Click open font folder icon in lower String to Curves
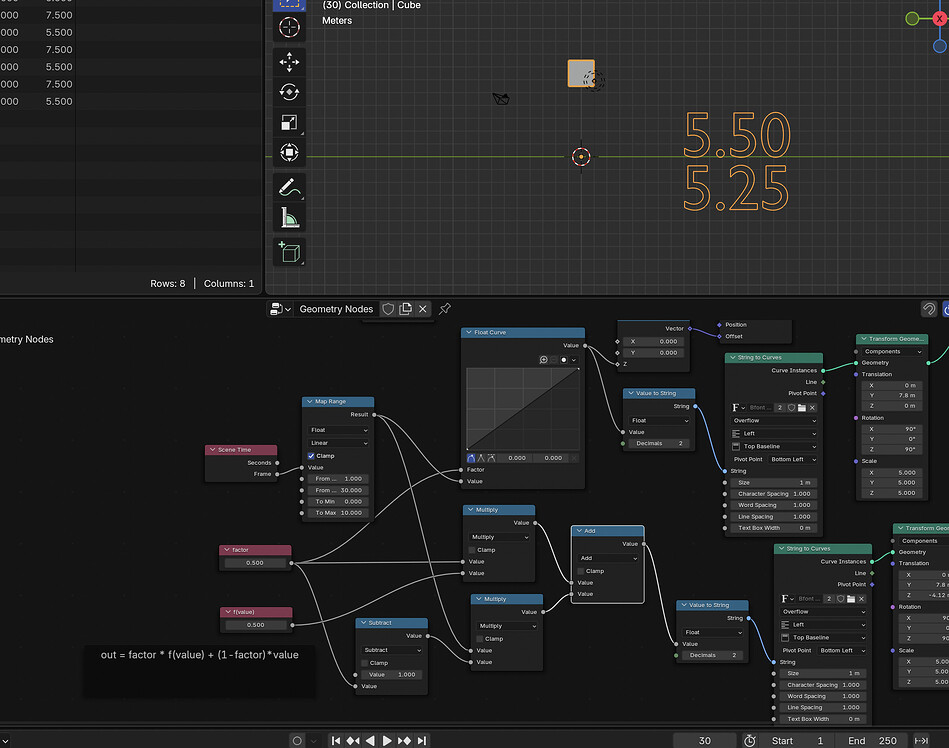Viewport: 949px width, 748px height. click(851, 599)
